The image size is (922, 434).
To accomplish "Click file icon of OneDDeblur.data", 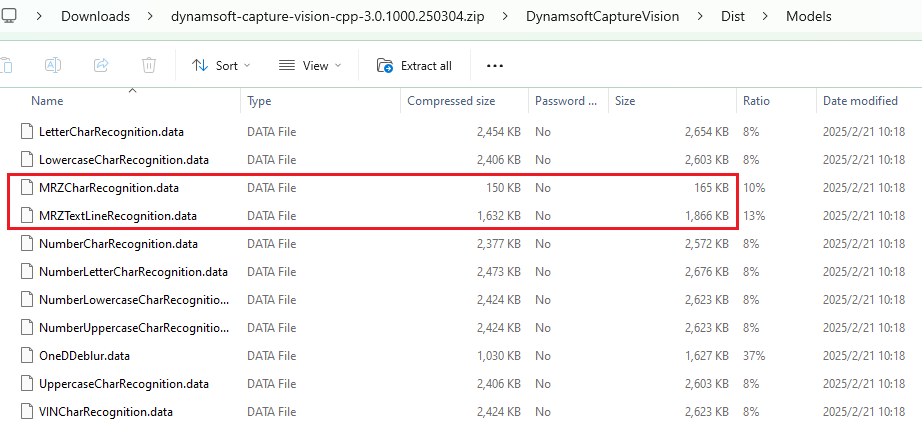I will tap(26, 356).
